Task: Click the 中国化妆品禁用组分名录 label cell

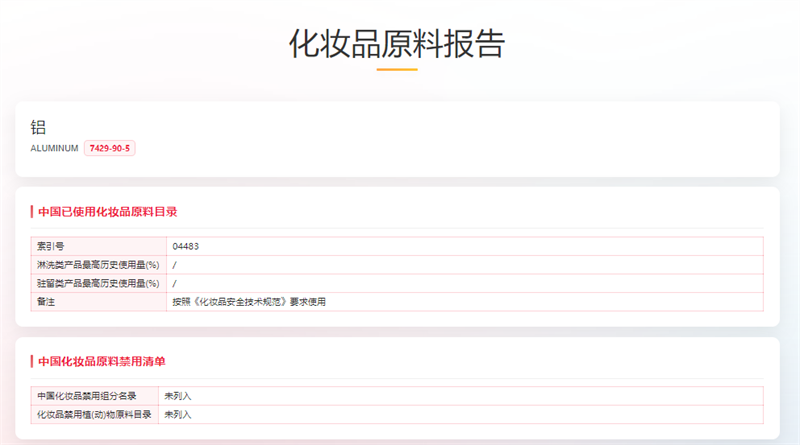Action: pos(93,395)
